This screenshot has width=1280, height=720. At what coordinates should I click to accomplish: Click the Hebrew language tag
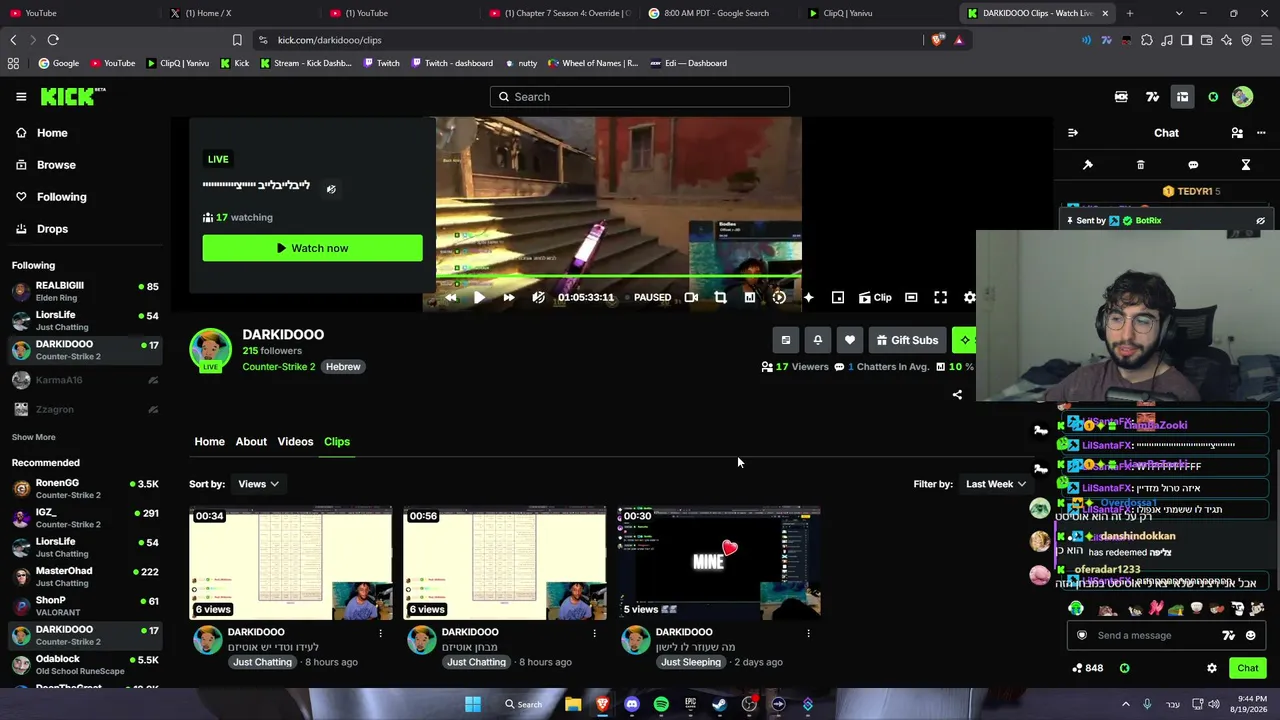tap(343, 367)
